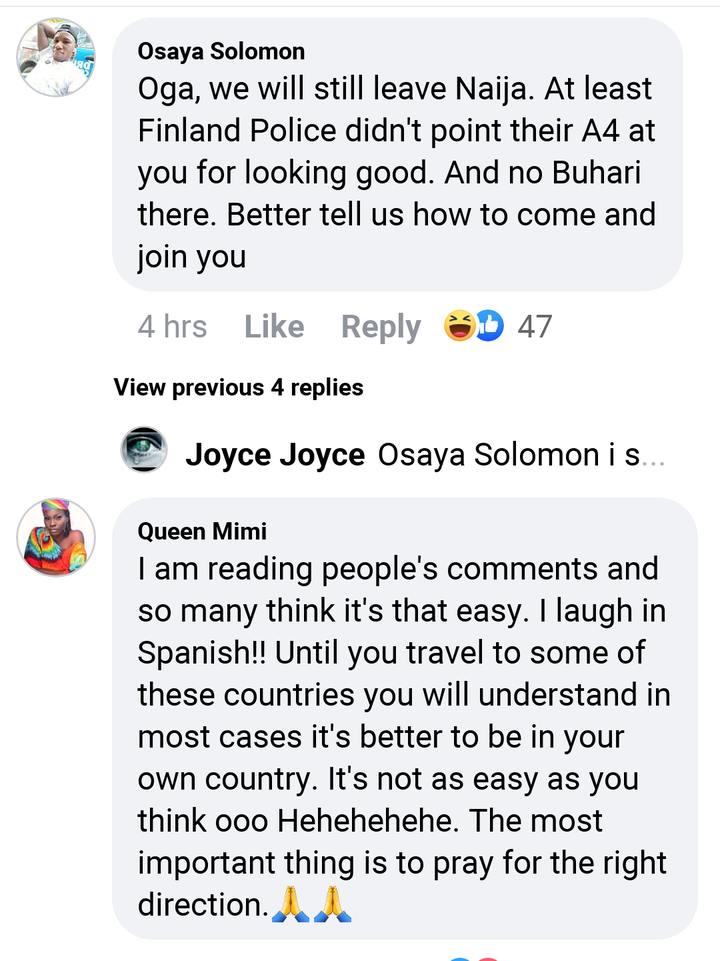Expand Joyce Joyce's truncated reply text

[520, 455]
